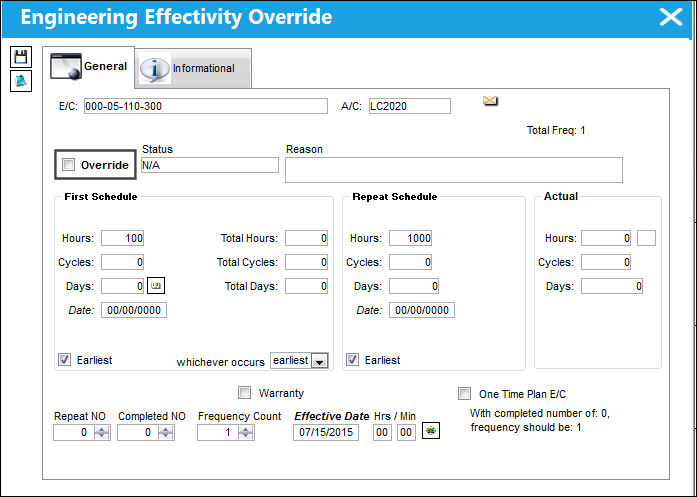Screen dimensions: 697x497
Task: Uncheck Earliest in First Schedule
Action: pyautogui.click(x=64, y=359)
